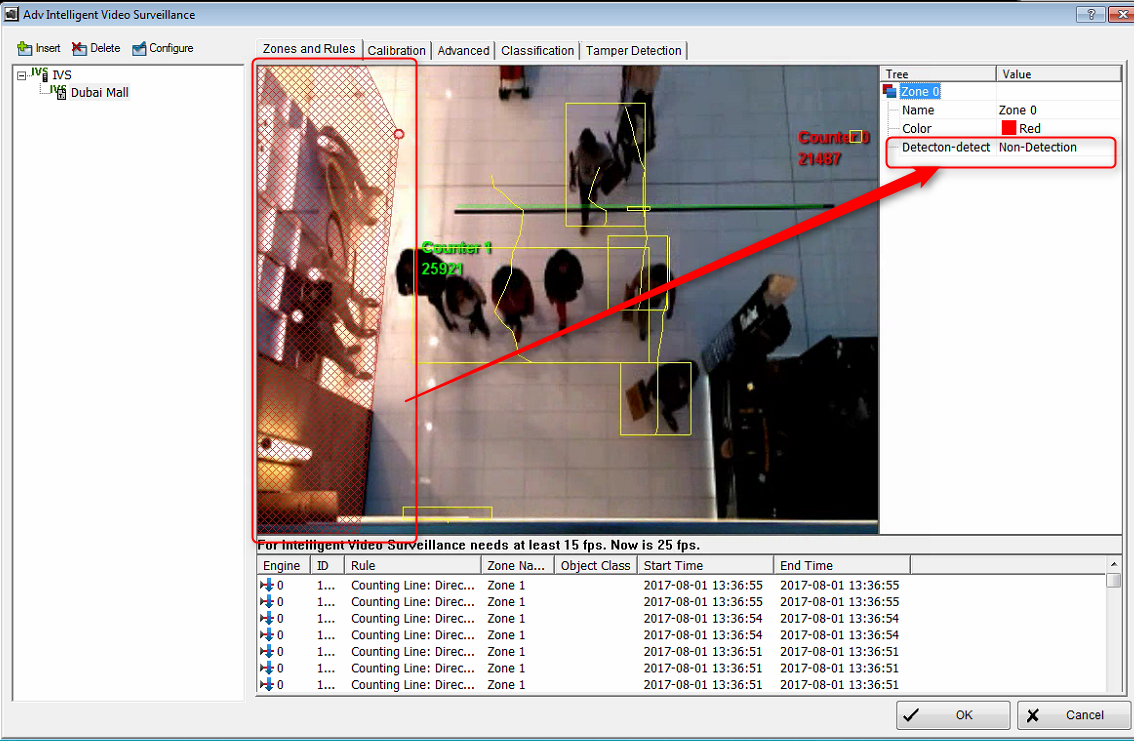Collapse the IVS tree node
The height and width of the screenshot is (741, 1134).
22,75
